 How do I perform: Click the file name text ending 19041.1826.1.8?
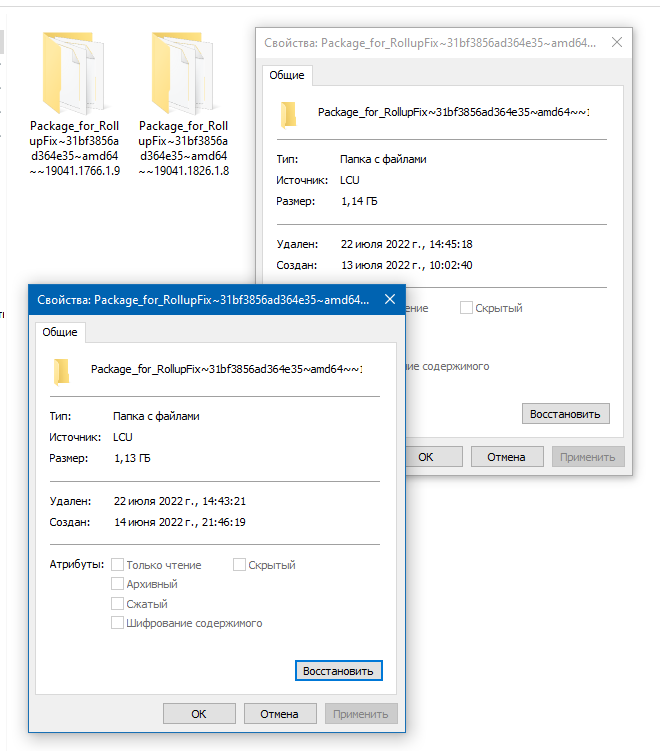183,148
